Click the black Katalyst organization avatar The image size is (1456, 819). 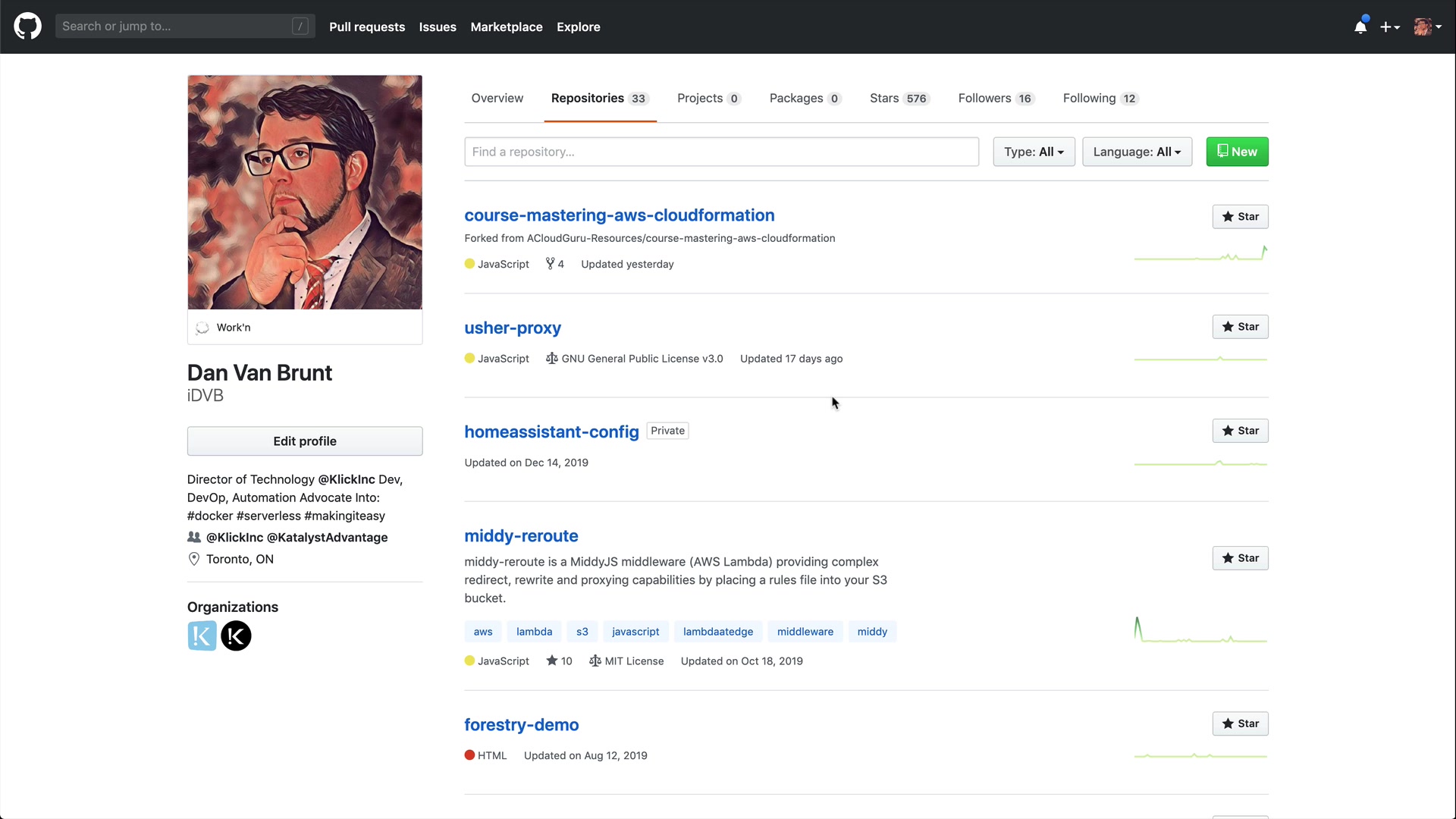point(236,635)
